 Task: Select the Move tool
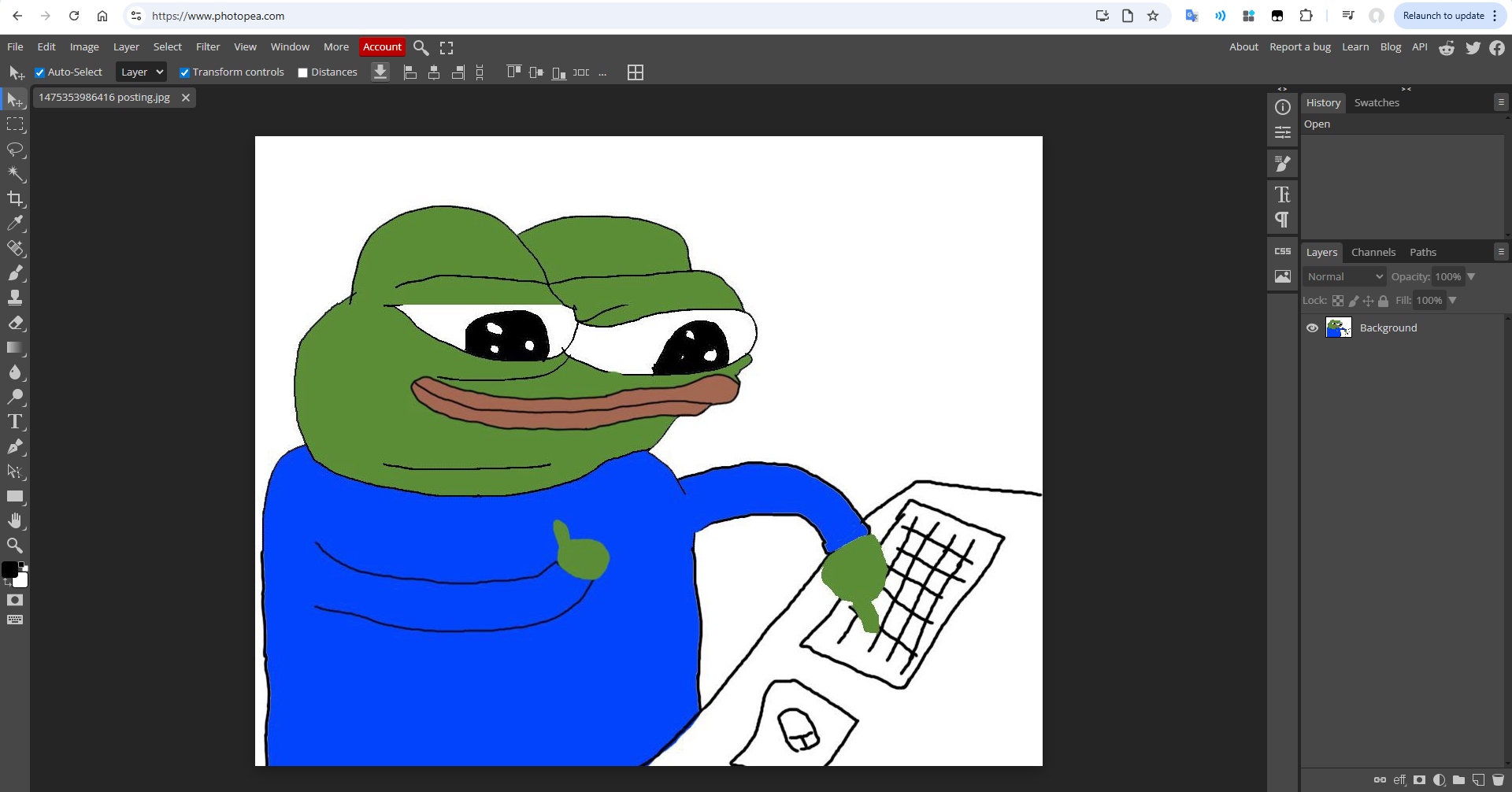point(15,100)
